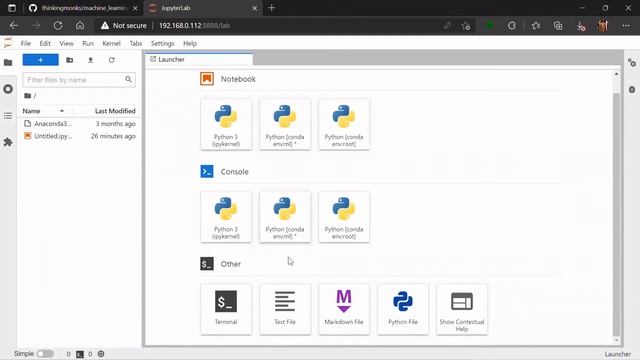Click the Console section header icon
This screenshot has width=640, height=360.
tap(207, 171)
